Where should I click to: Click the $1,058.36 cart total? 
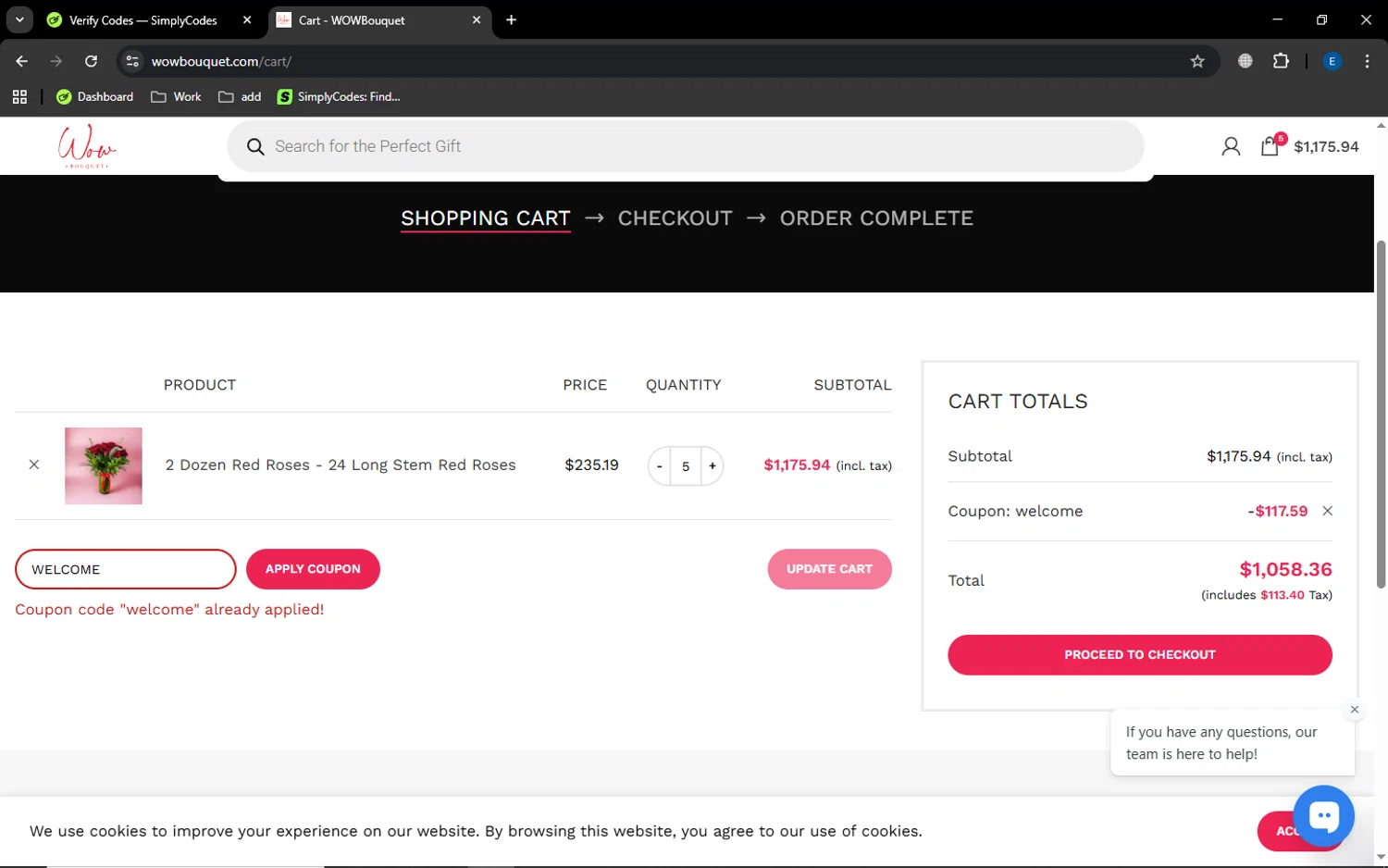click(1286, 569)
